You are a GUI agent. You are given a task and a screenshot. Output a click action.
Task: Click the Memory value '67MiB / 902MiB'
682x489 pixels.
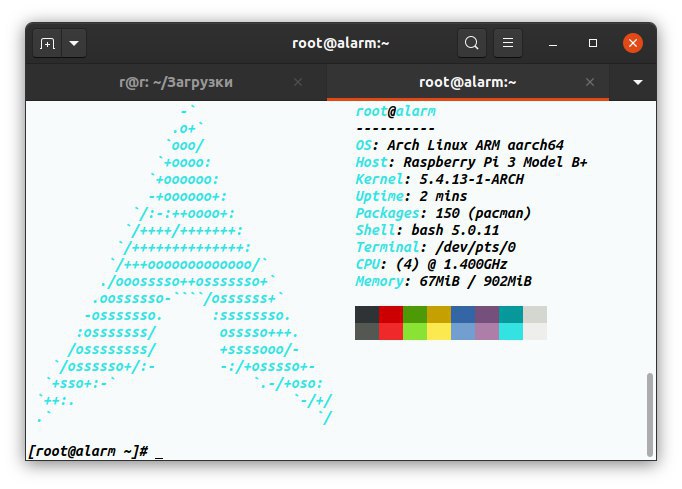475,281
